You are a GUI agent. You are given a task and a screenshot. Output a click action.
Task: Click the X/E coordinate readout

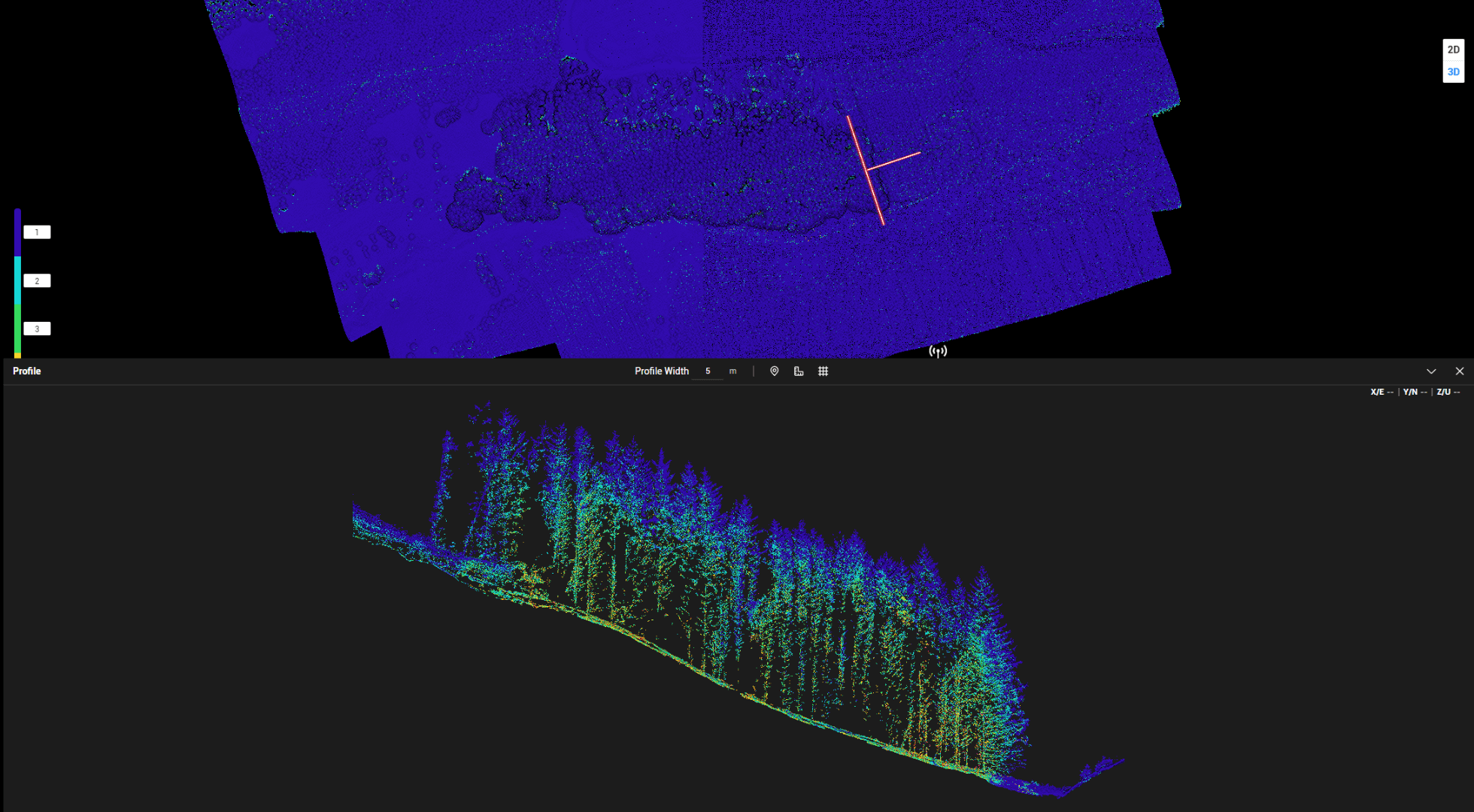click(1381, 392)
